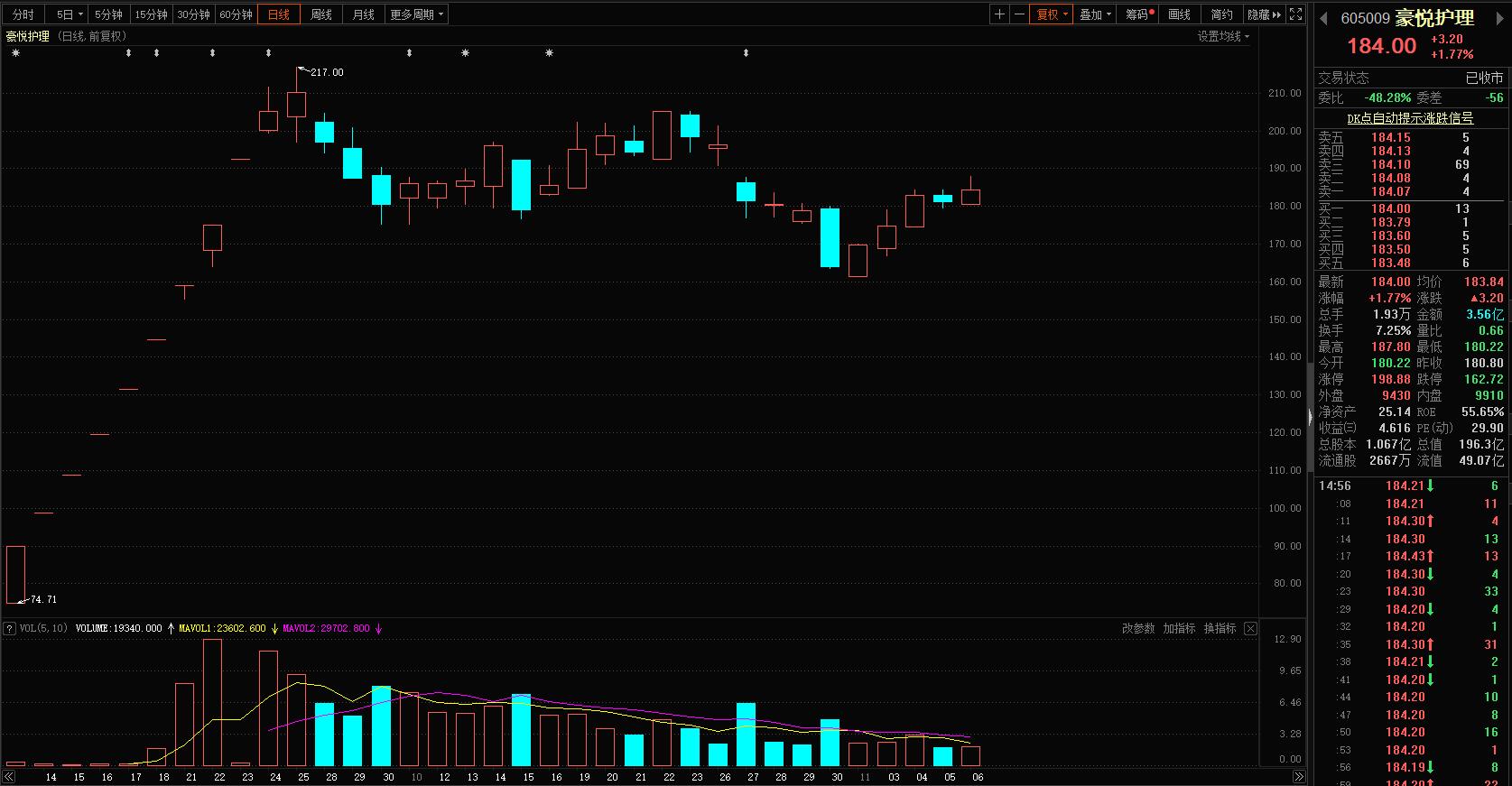Viewport: 1512px width, 786px height.
Task: Click the star event marker above date 16
Action: [x=549, y=53]
